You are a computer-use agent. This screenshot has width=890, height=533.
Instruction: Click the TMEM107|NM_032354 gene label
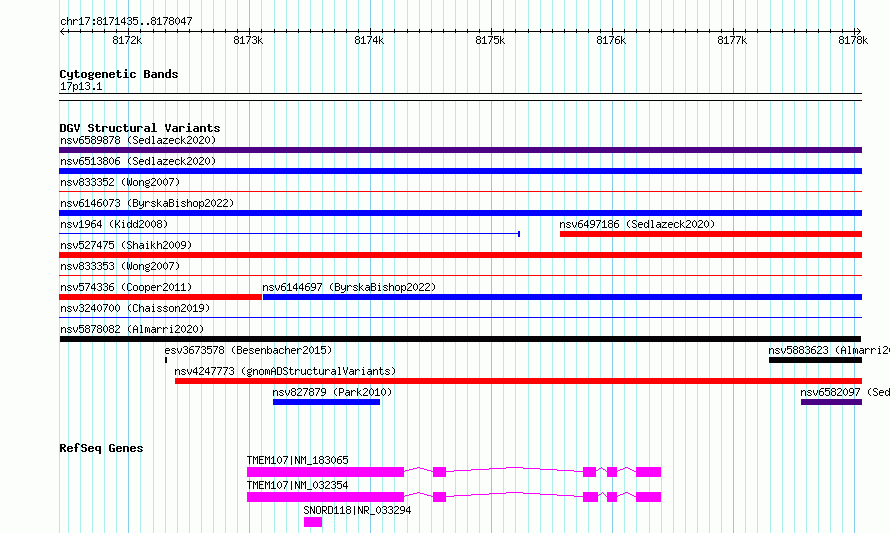pyautogui.click(x=297, y=485)
